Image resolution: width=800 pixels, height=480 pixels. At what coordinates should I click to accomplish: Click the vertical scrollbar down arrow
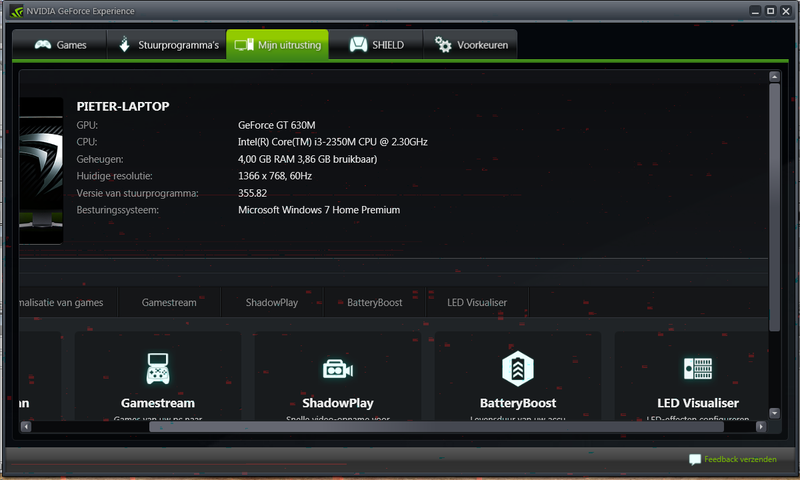coord(774,413)
